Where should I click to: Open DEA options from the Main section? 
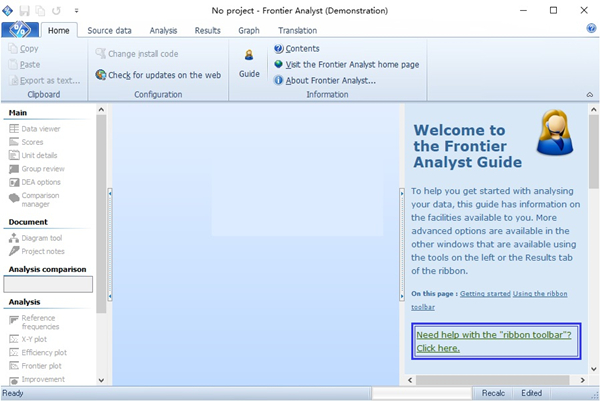click(x=41, y=182)
